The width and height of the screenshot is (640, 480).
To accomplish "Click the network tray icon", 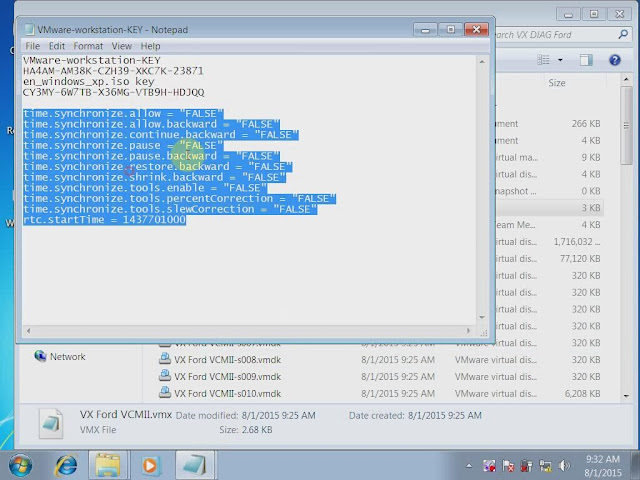I will pos(545,466).
